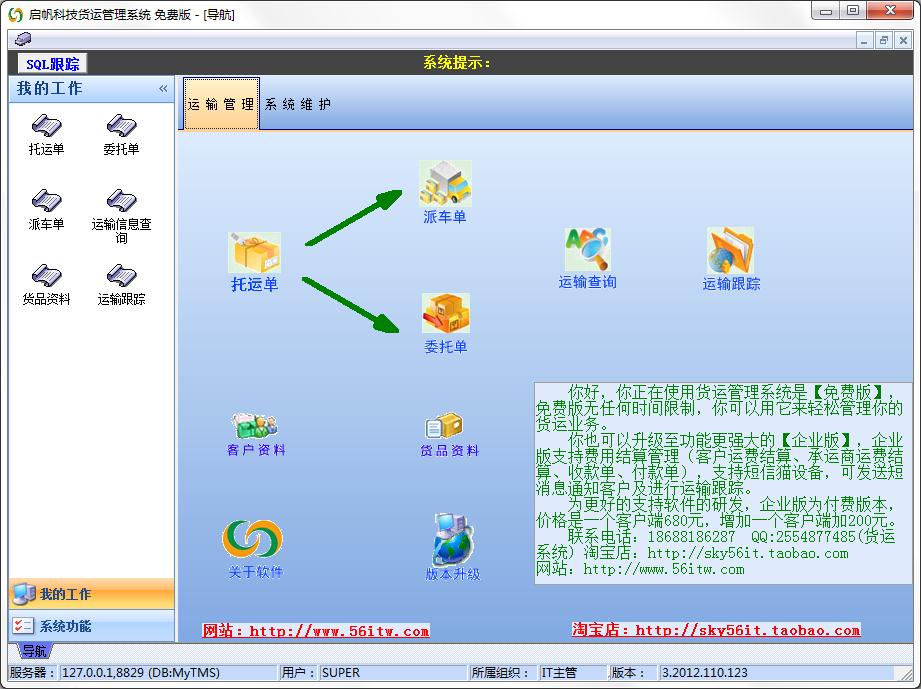Open 运输信息查询 in the sidebar
Image resolution: width=921 pixels, height=689 pixels.
tap(122, 216)
